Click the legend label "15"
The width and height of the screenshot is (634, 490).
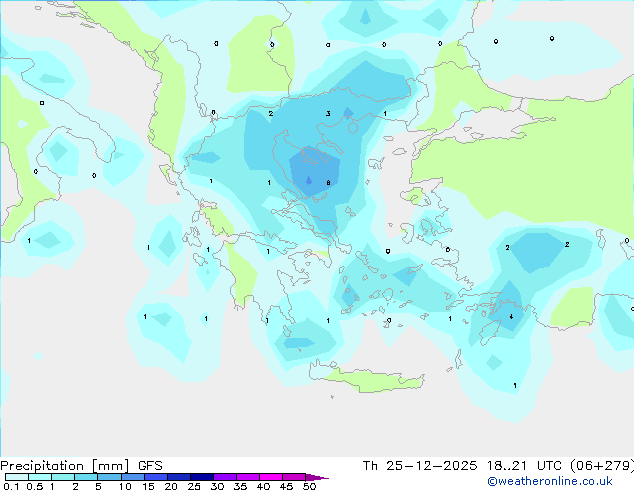(148, 486)
